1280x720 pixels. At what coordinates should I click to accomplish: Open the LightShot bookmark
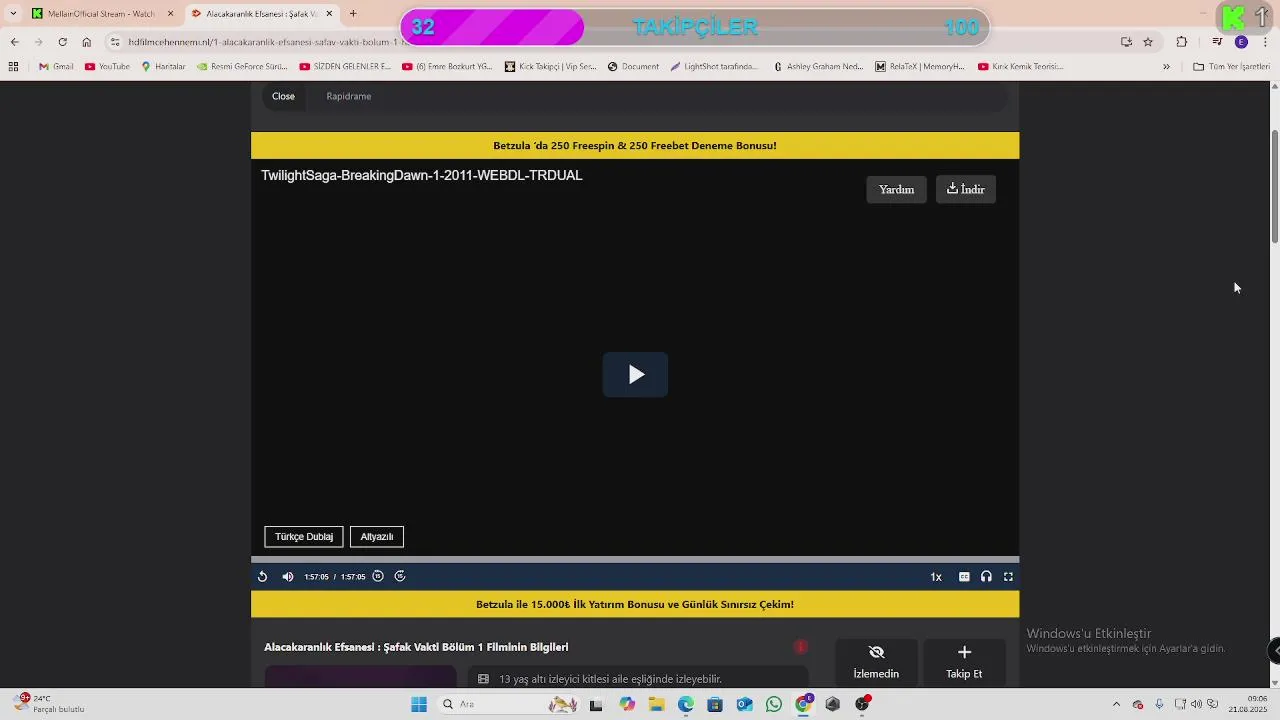(714, 67)
